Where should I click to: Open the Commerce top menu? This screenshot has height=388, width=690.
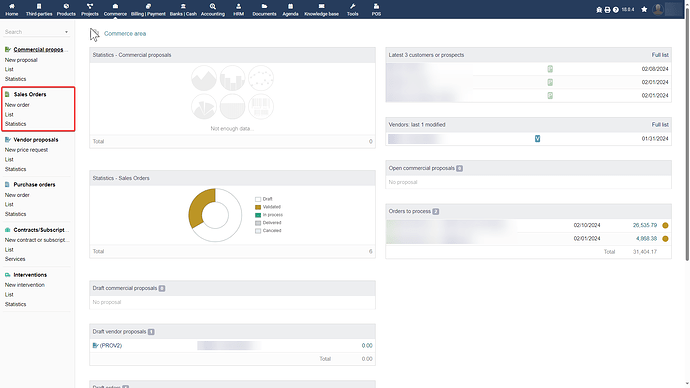(115, 9)
